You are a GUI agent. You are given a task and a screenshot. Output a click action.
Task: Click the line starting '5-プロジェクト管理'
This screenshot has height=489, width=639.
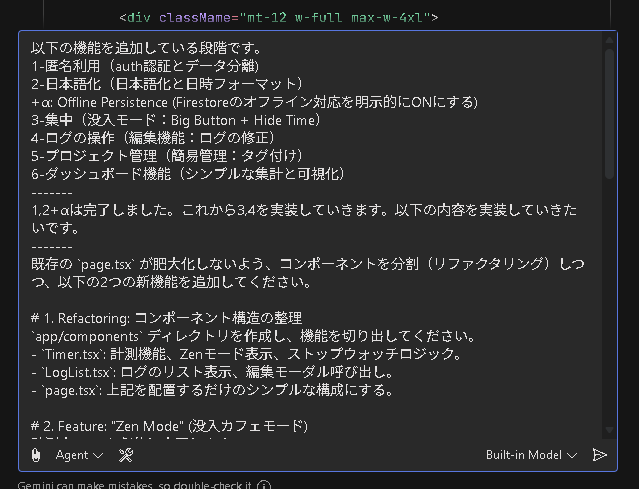pyautogui.click(x=167, y=156)
